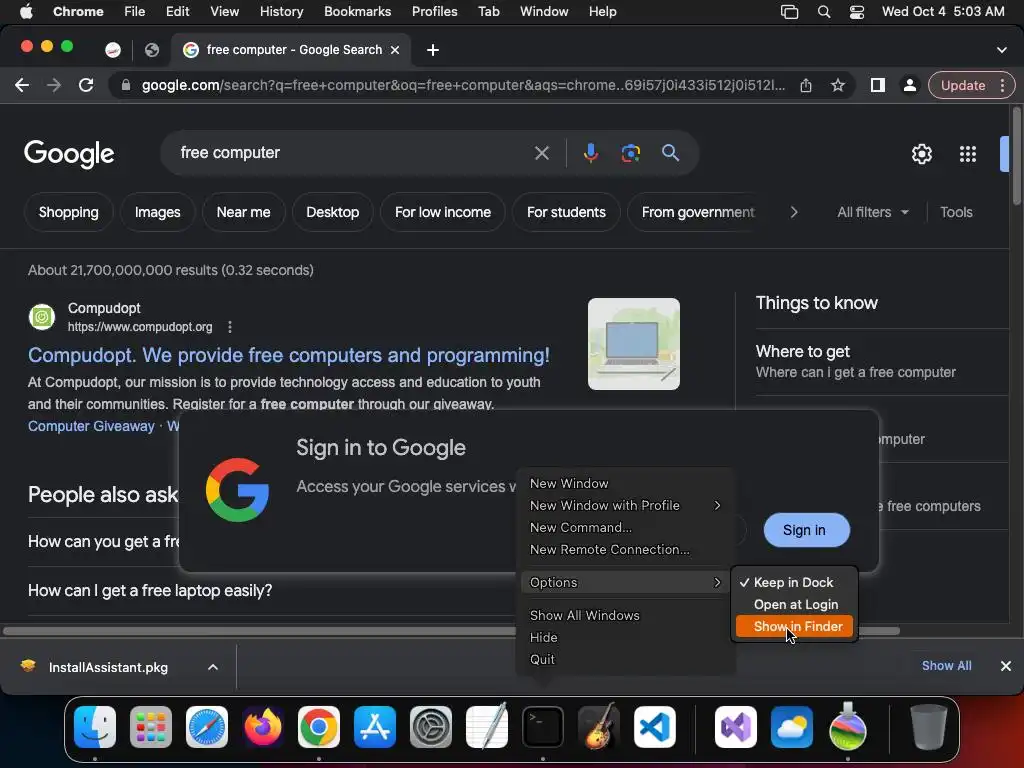Toggle Open at Login option
The image size is (1024, 768).
(x=793, y=604)
